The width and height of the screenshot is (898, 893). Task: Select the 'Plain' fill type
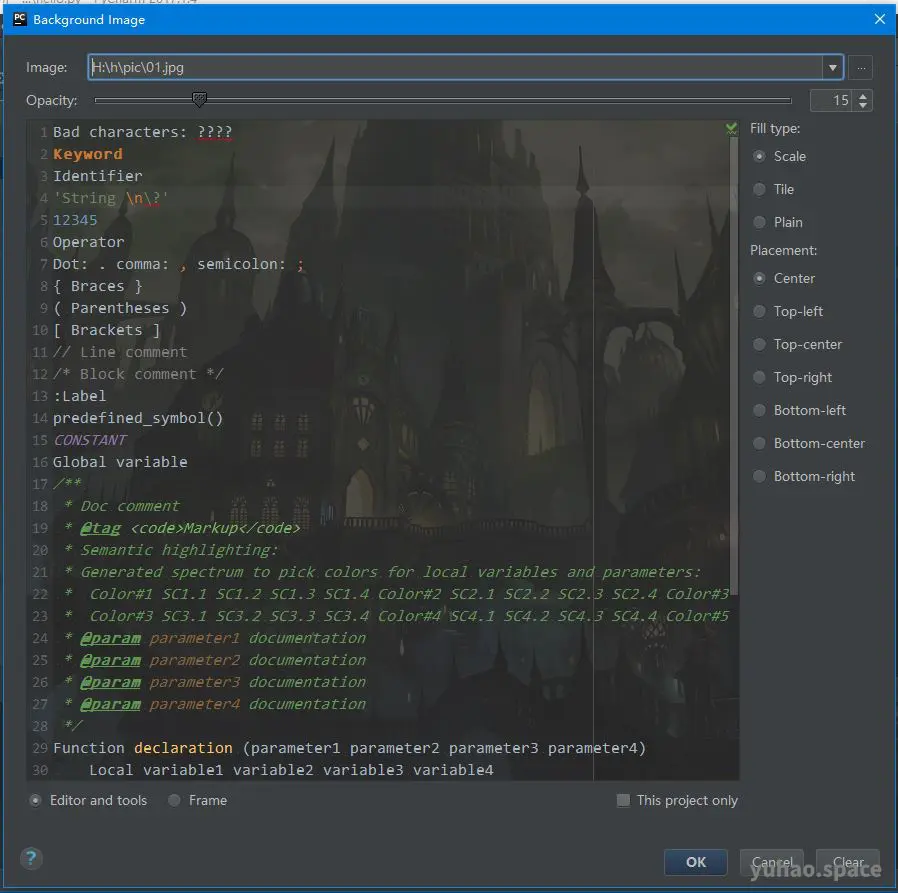coord(760,222)
